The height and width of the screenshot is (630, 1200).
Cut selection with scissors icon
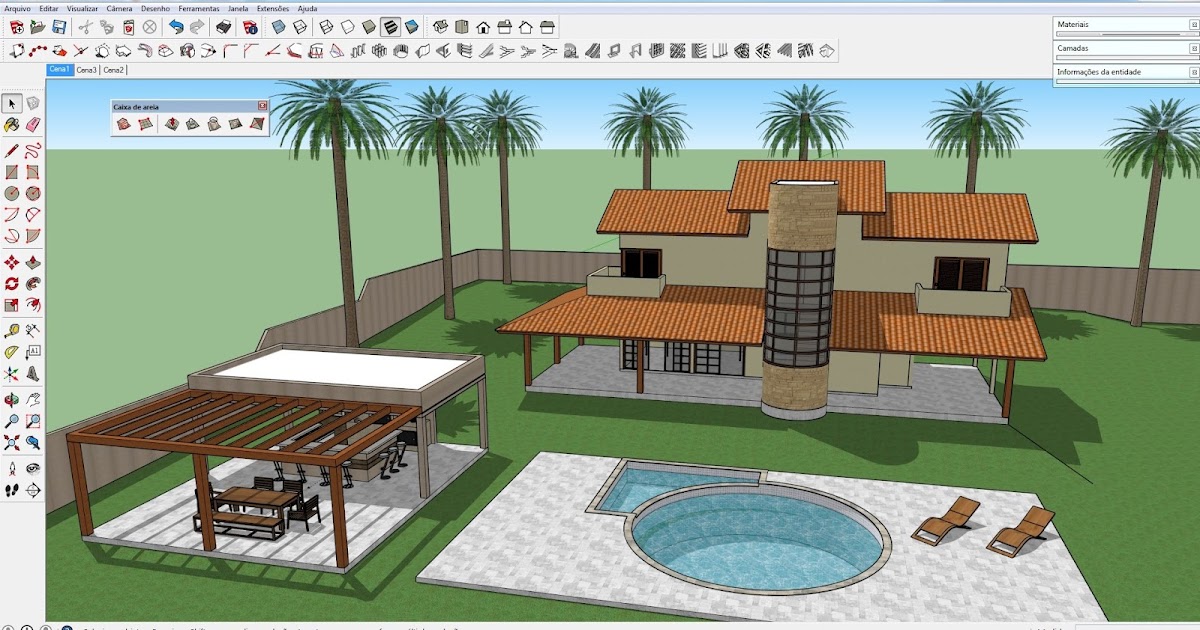tap(85, 27)
